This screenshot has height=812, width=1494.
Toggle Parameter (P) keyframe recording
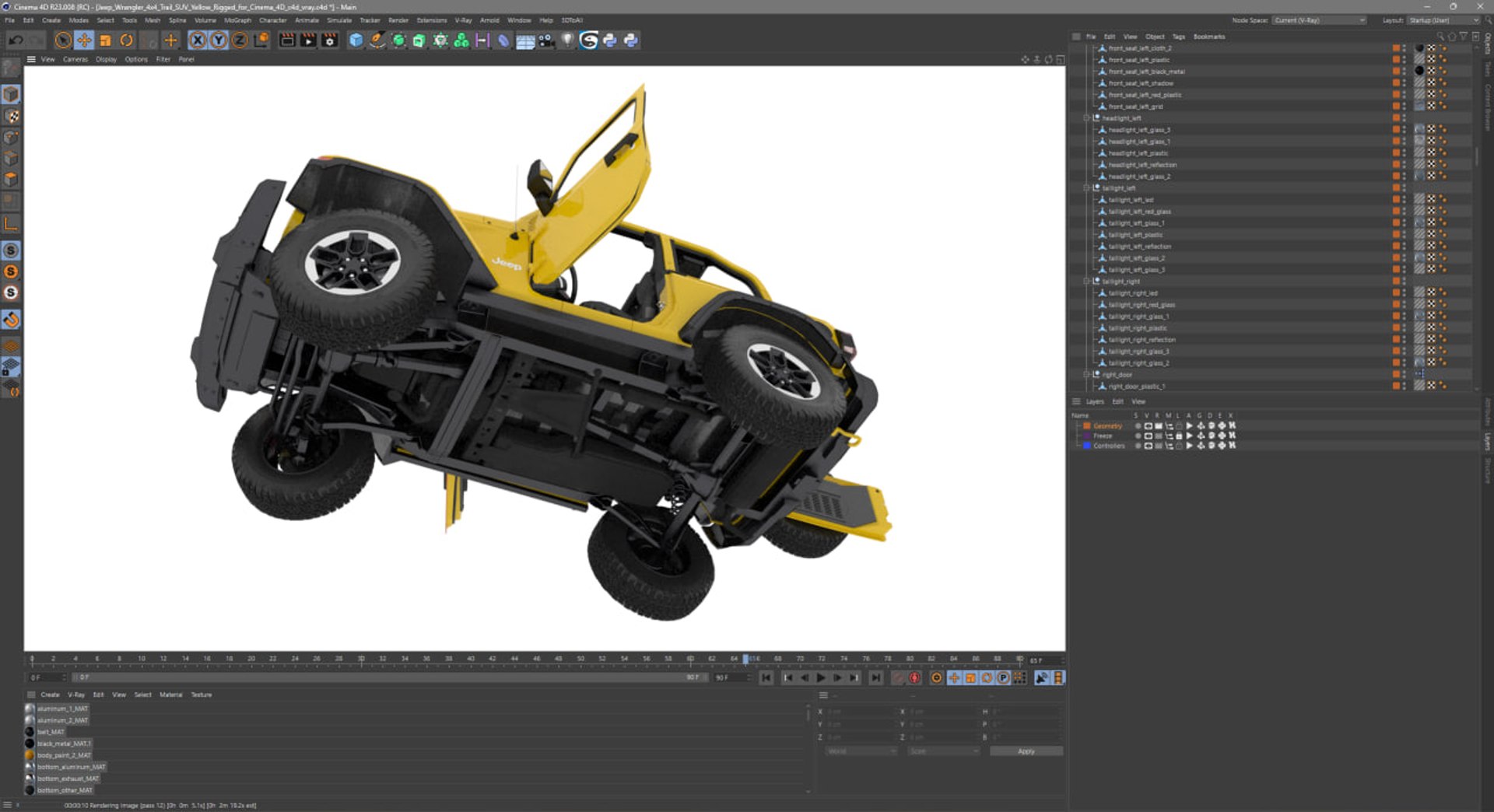click(x=1004, y=678)
